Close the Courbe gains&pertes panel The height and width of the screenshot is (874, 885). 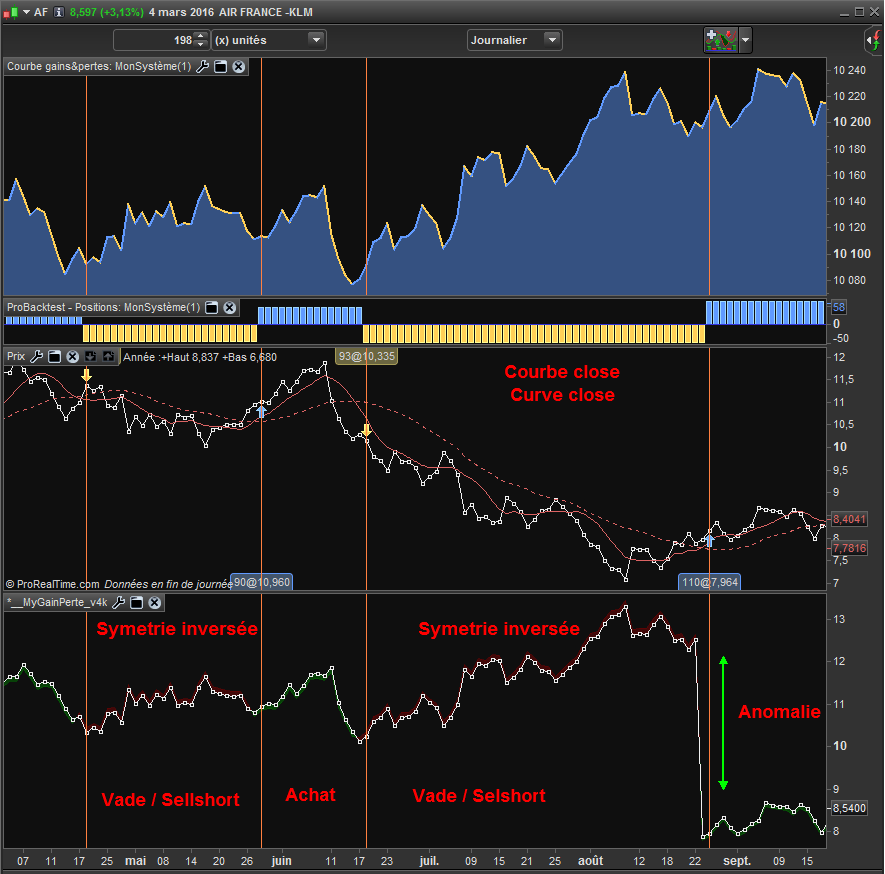[239, 67]
